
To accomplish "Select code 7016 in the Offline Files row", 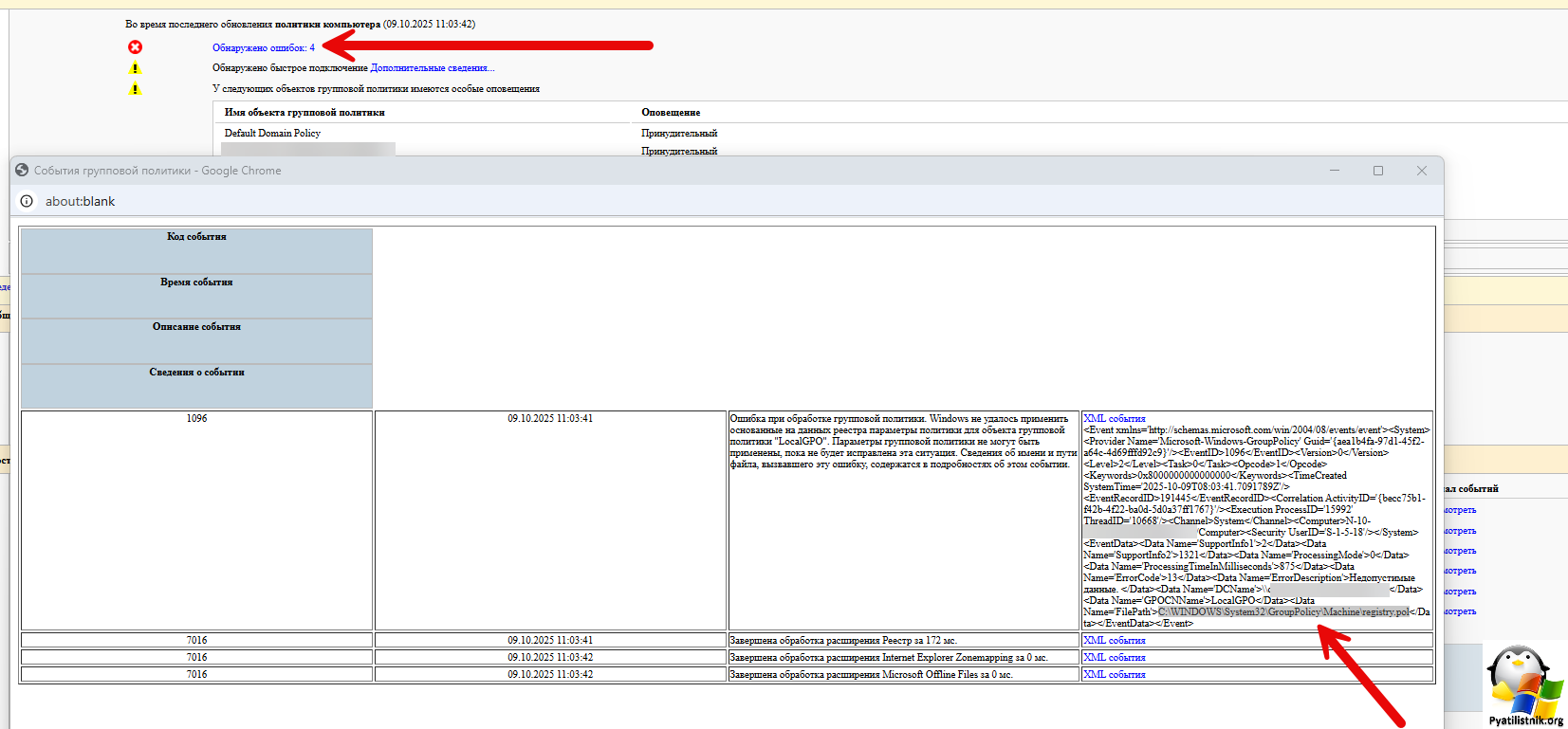I will tap(196, 675).
